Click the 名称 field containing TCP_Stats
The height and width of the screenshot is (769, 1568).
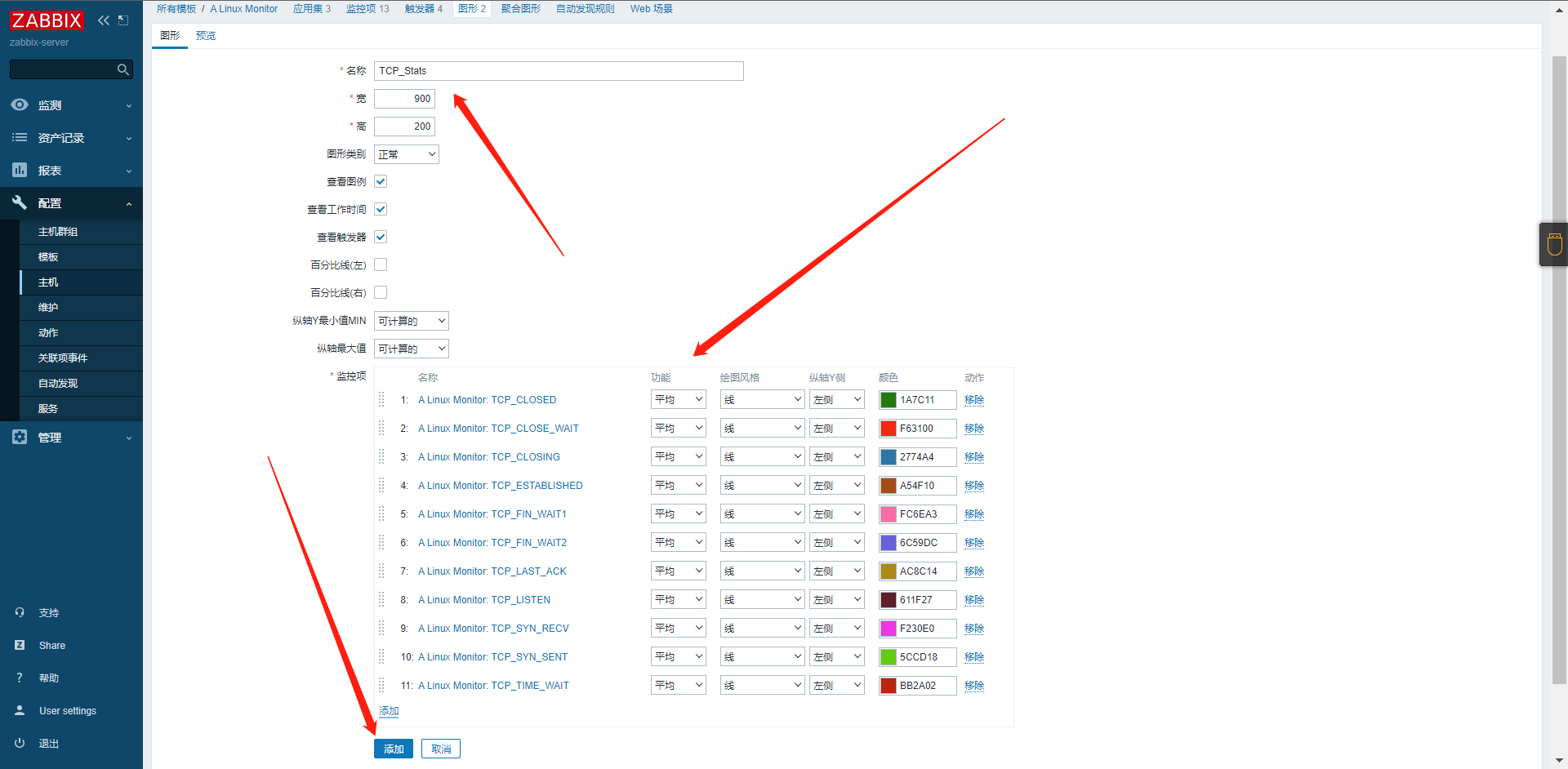(559, 71)
